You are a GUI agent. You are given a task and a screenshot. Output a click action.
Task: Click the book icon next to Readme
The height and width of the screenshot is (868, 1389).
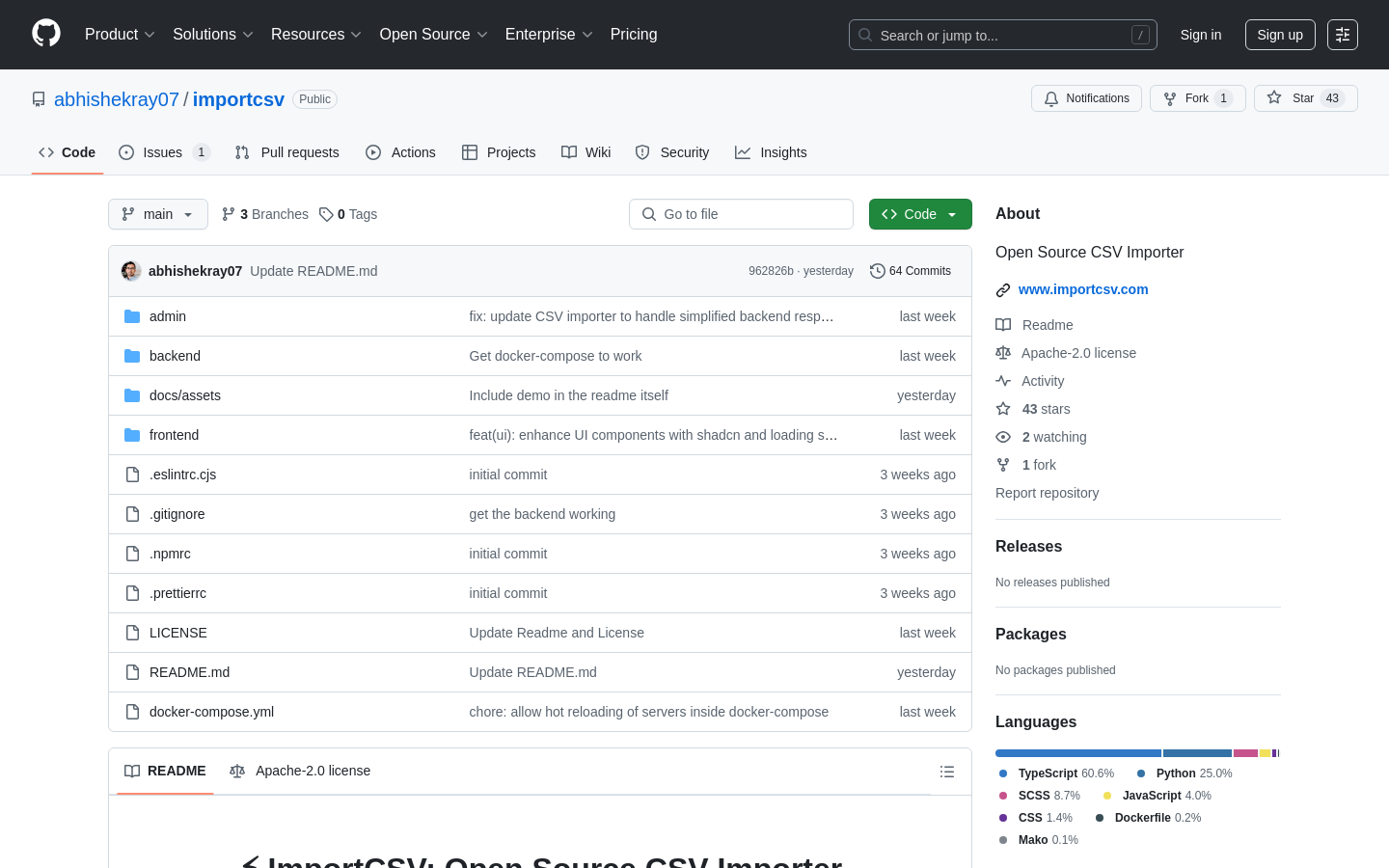(1003, 325)
